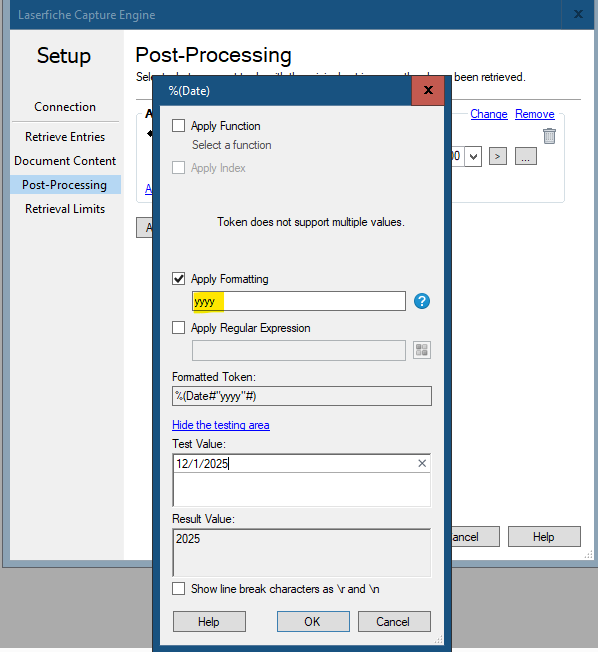Clear the Test Value with X icon

422,463
